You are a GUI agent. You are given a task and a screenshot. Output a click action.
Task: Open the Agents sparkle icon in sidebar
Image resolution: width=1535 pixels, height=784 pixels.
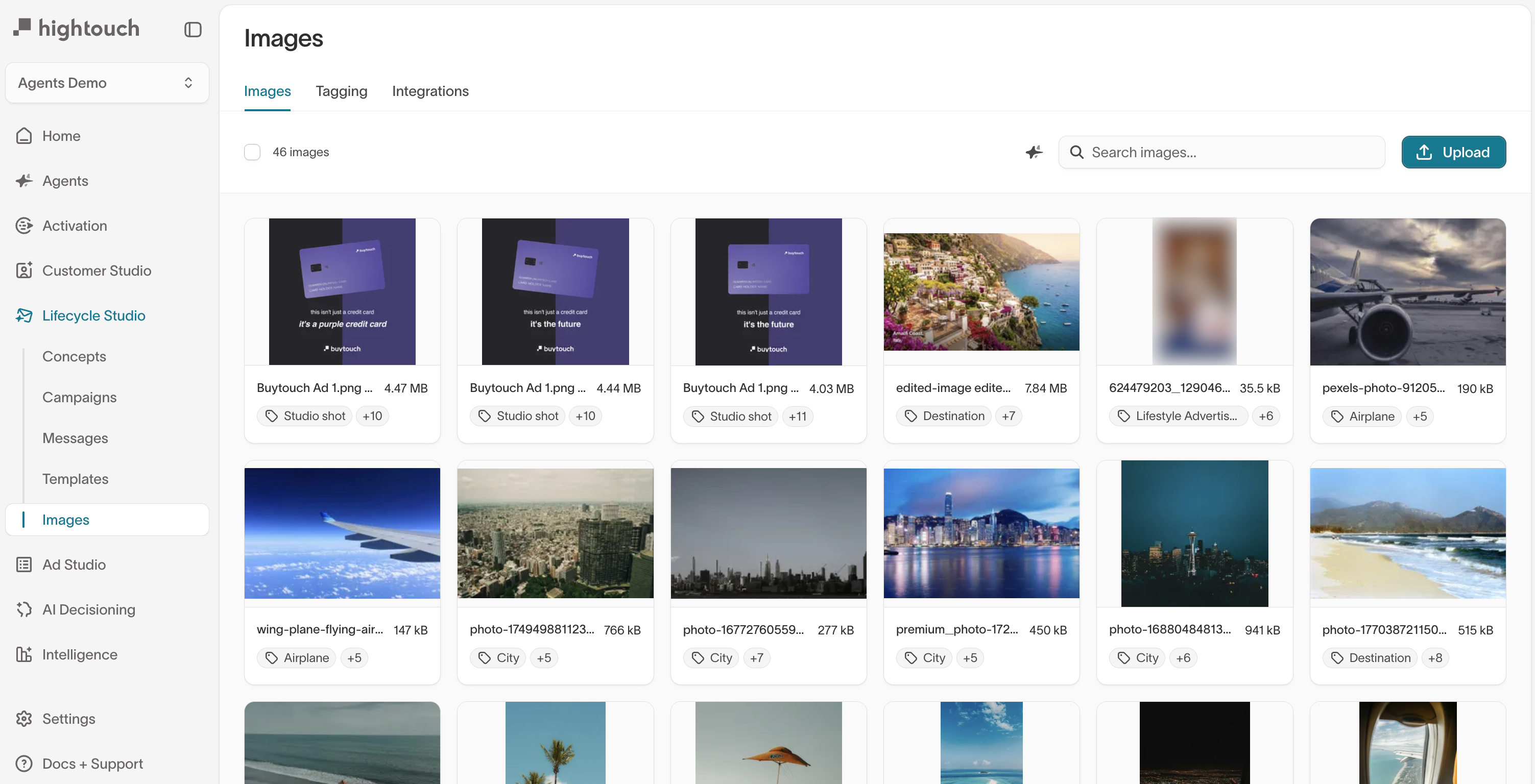tap(24, 181)
